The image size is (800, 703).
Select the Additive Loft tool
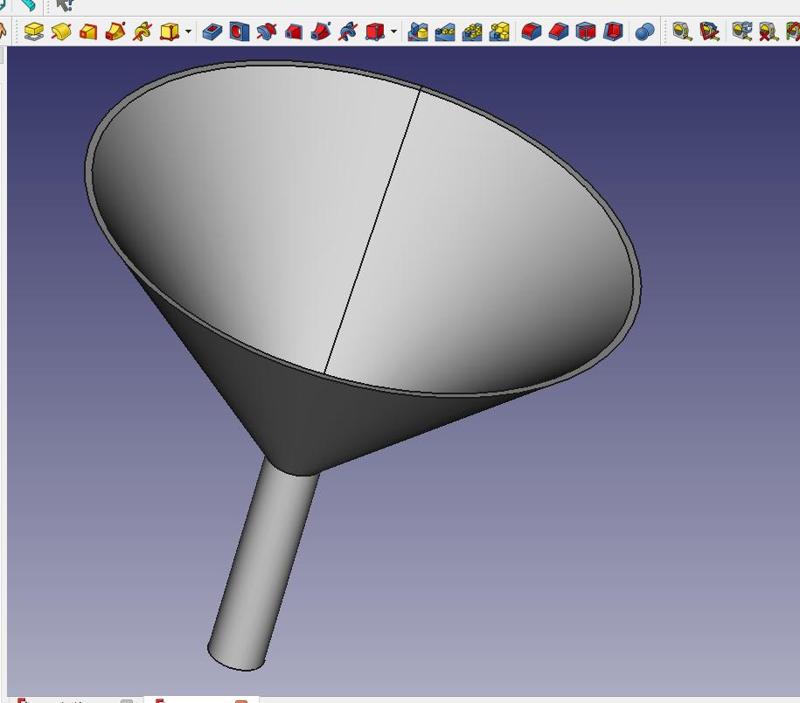point(88,32)
